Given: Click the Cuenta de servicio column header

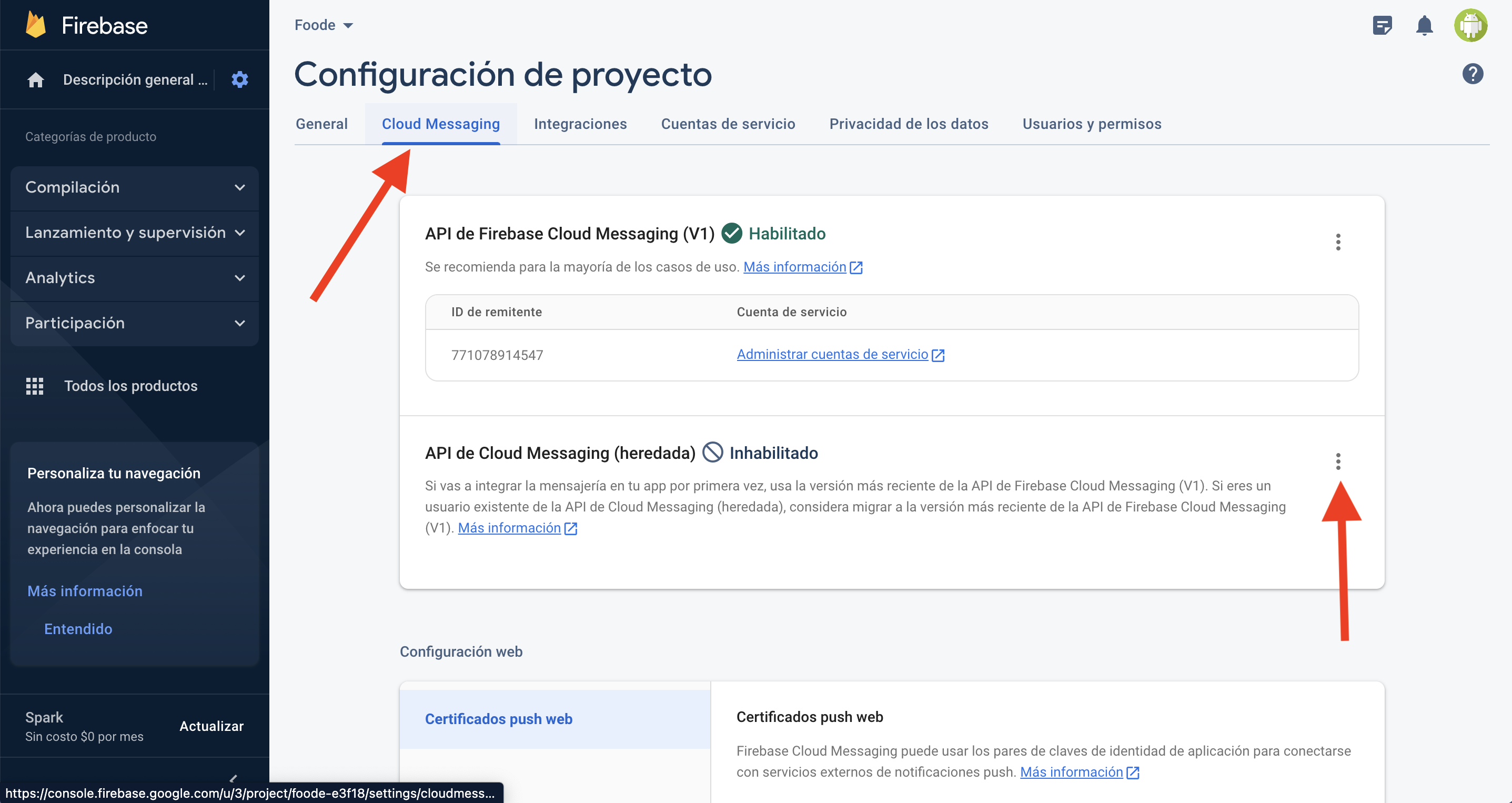Looking at the screenshot, I should click(791, 312).
